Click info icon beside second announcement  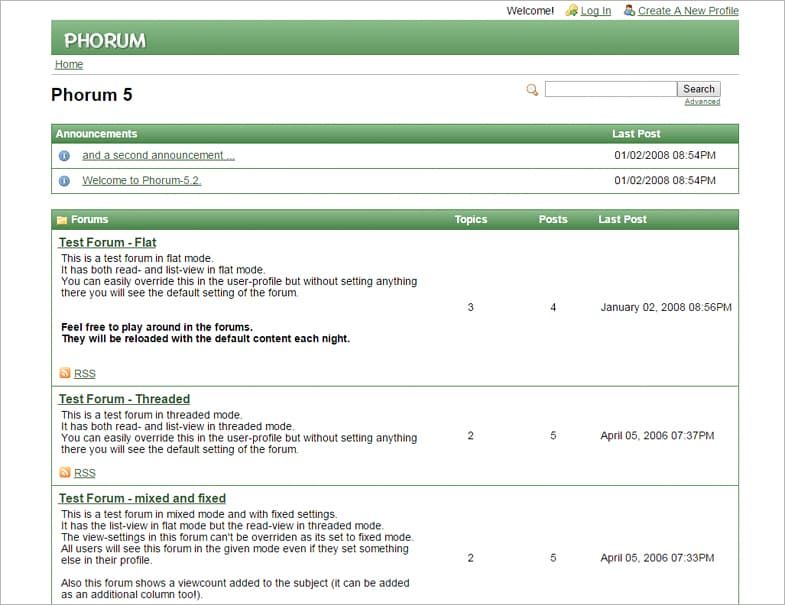click(64, 156)
